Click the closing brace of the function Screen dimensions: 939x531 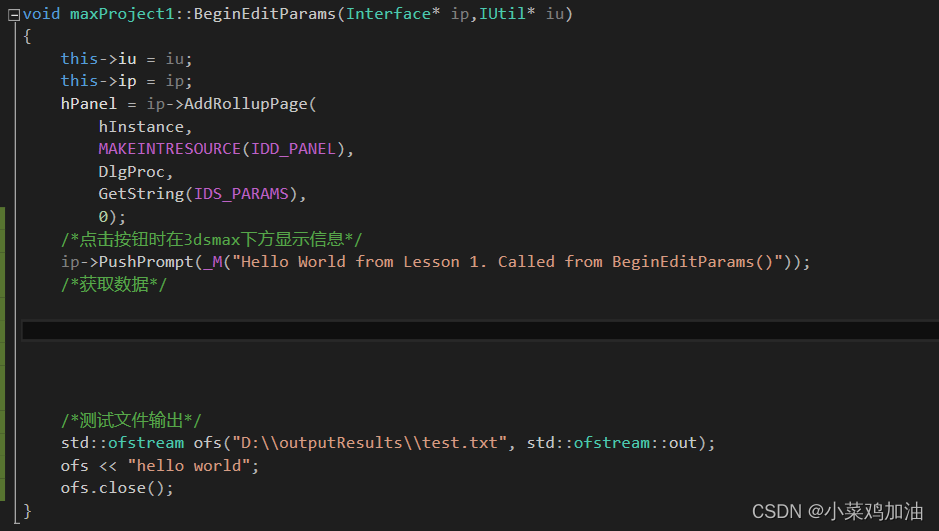click(27, 511)
